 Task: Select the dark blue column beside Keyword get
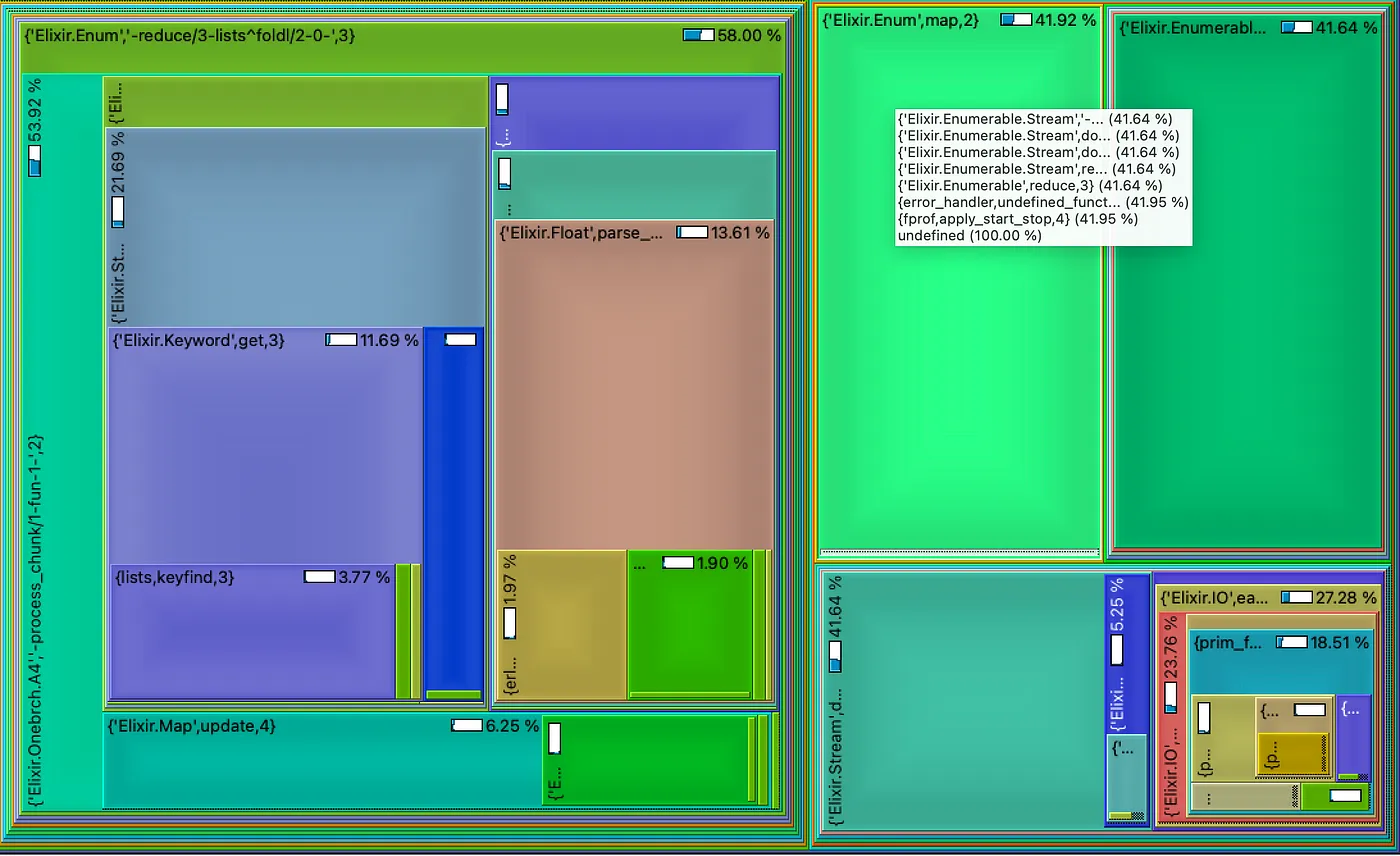[454, 515]
